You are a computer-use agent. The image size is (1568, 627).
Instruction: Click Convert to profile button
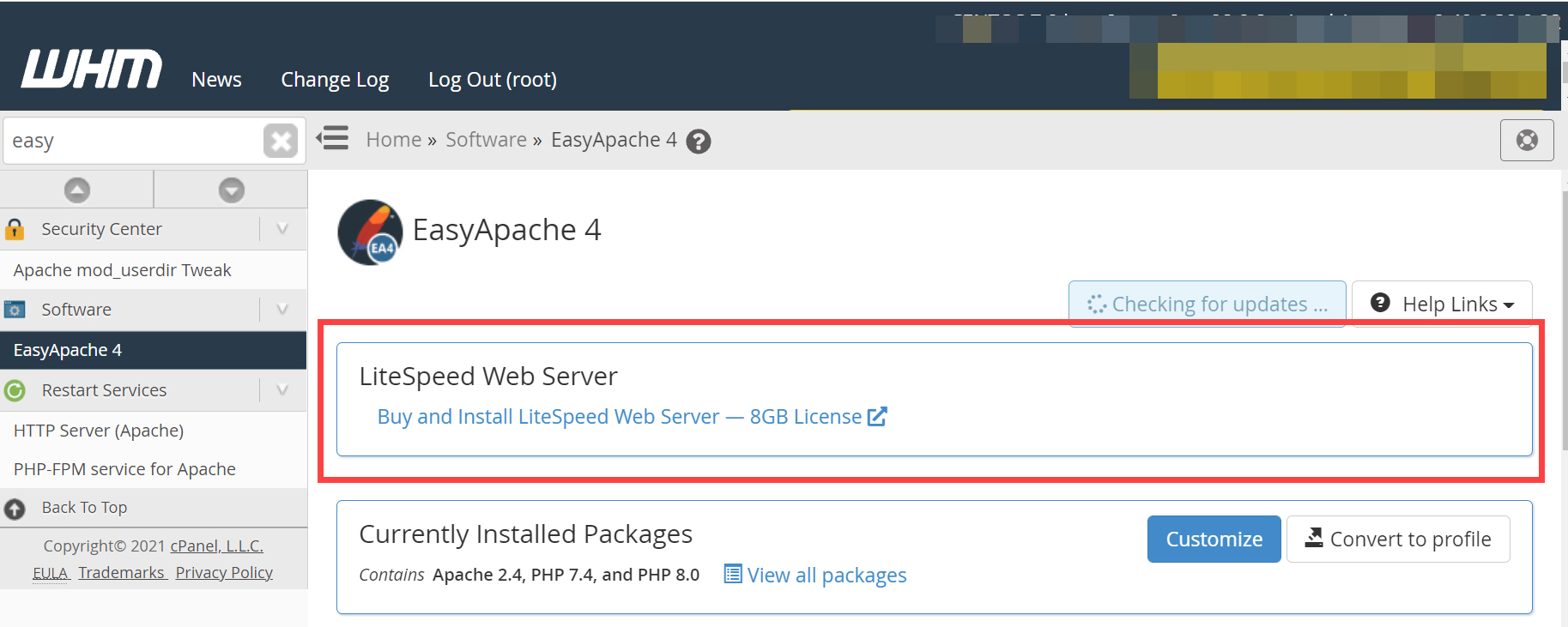[x=1398, y=540]
